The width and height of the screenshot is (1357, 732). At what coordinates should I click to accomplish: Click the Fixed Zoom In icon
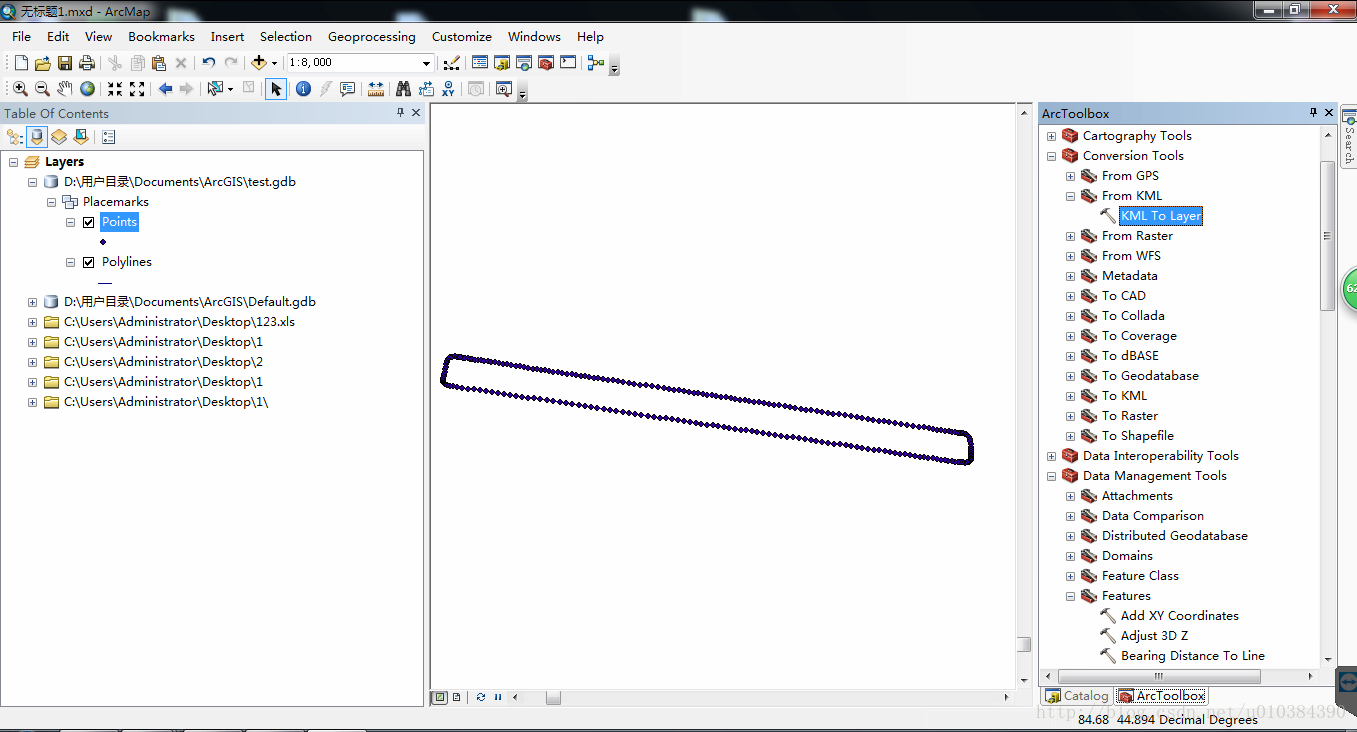tap(115, 89)
